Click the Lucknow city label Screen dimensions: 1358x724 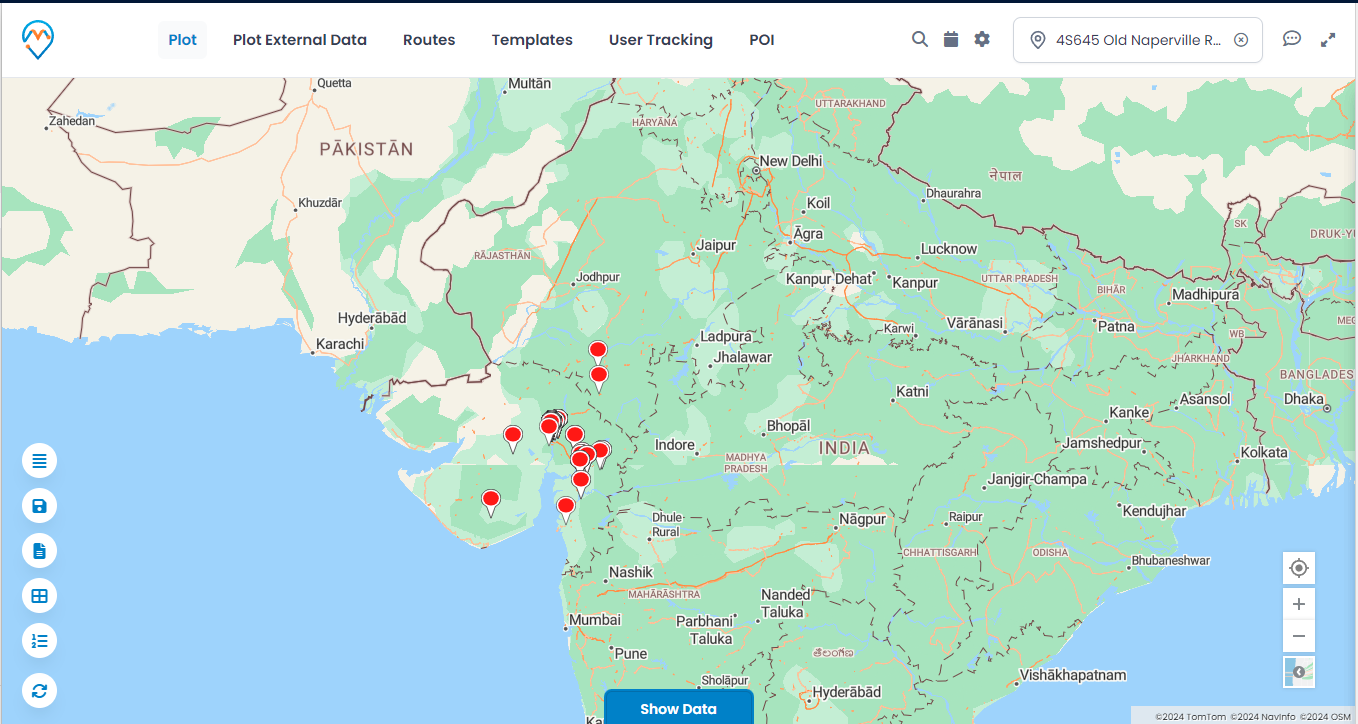pyautogui.click(x=949, y=249)
